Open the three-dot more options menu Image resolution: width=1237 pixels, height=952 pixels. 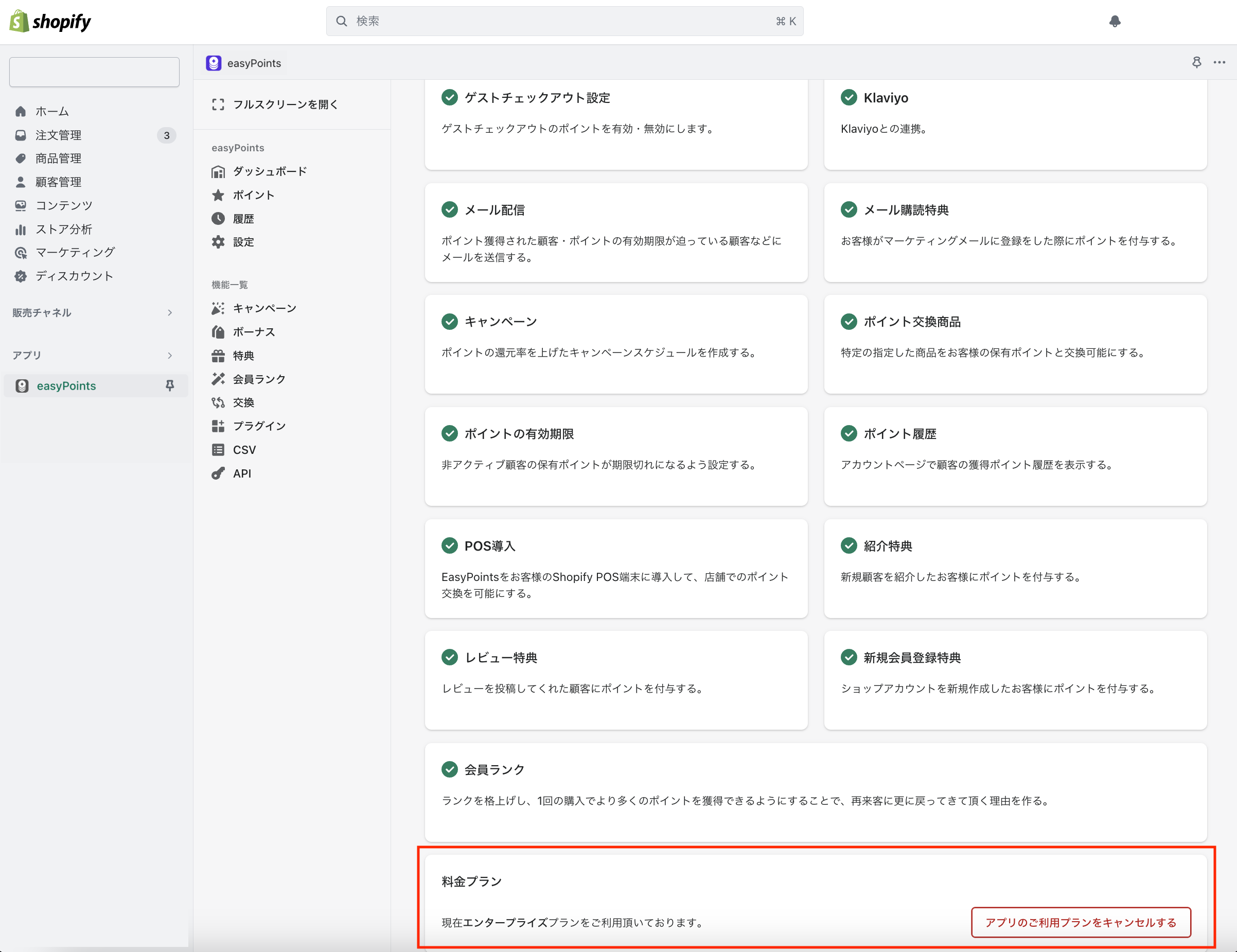point(1220,62)
